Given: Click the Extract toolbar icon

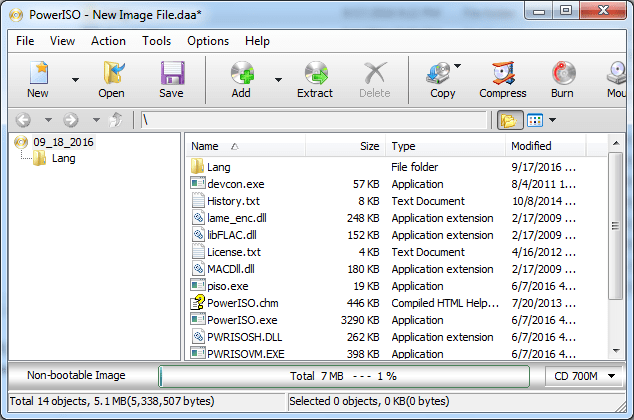Looking at the screenshot, I should pos(316,73).
